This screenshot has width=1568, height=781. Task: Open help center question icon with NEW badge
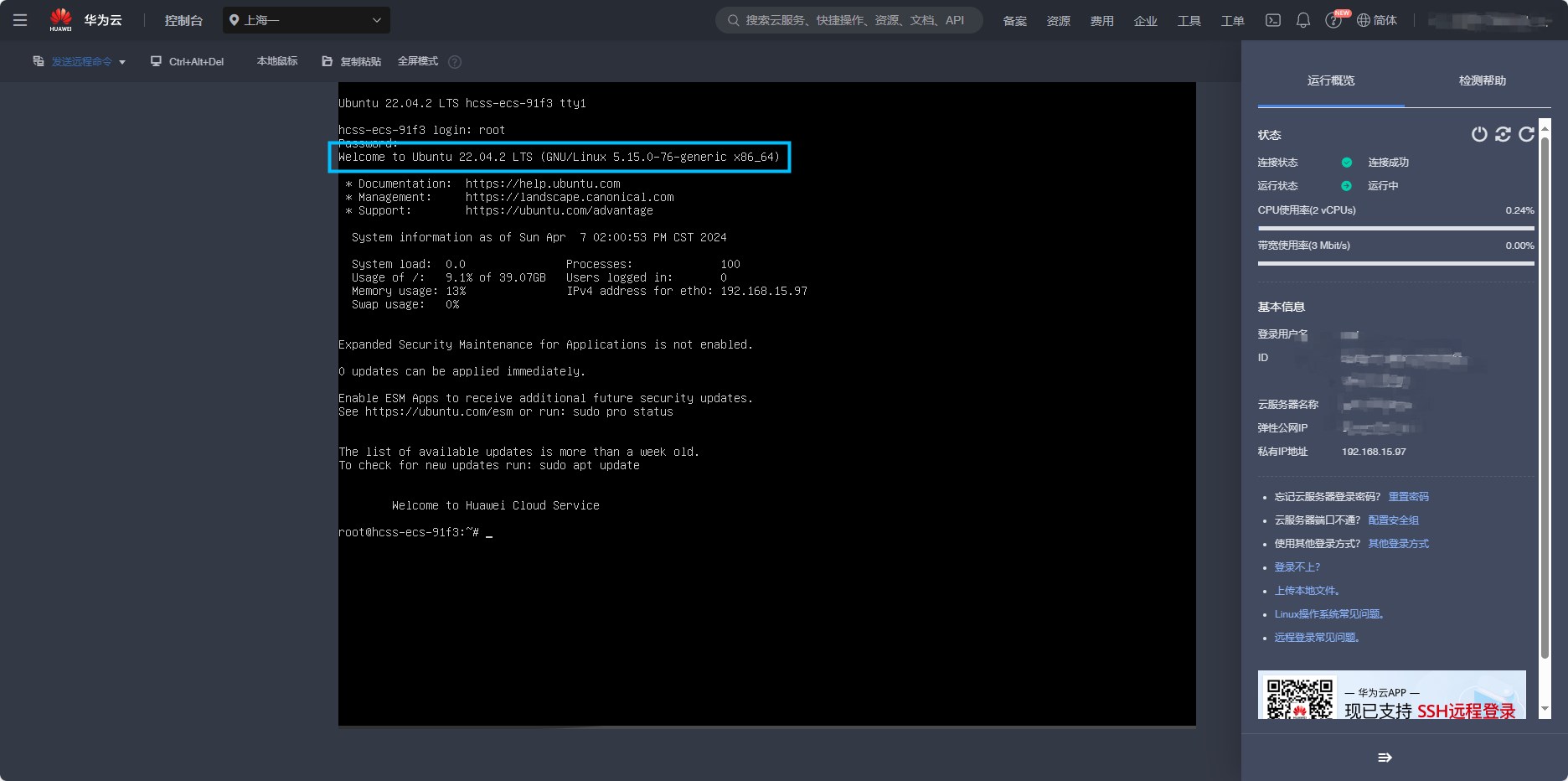1333,20
